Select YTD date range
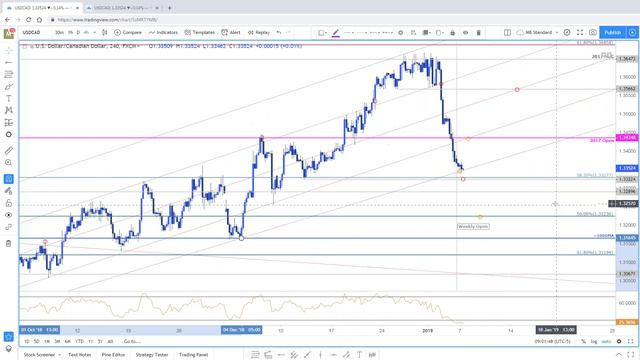The width and height of the screenshot is (640, 360). [79, 341]
